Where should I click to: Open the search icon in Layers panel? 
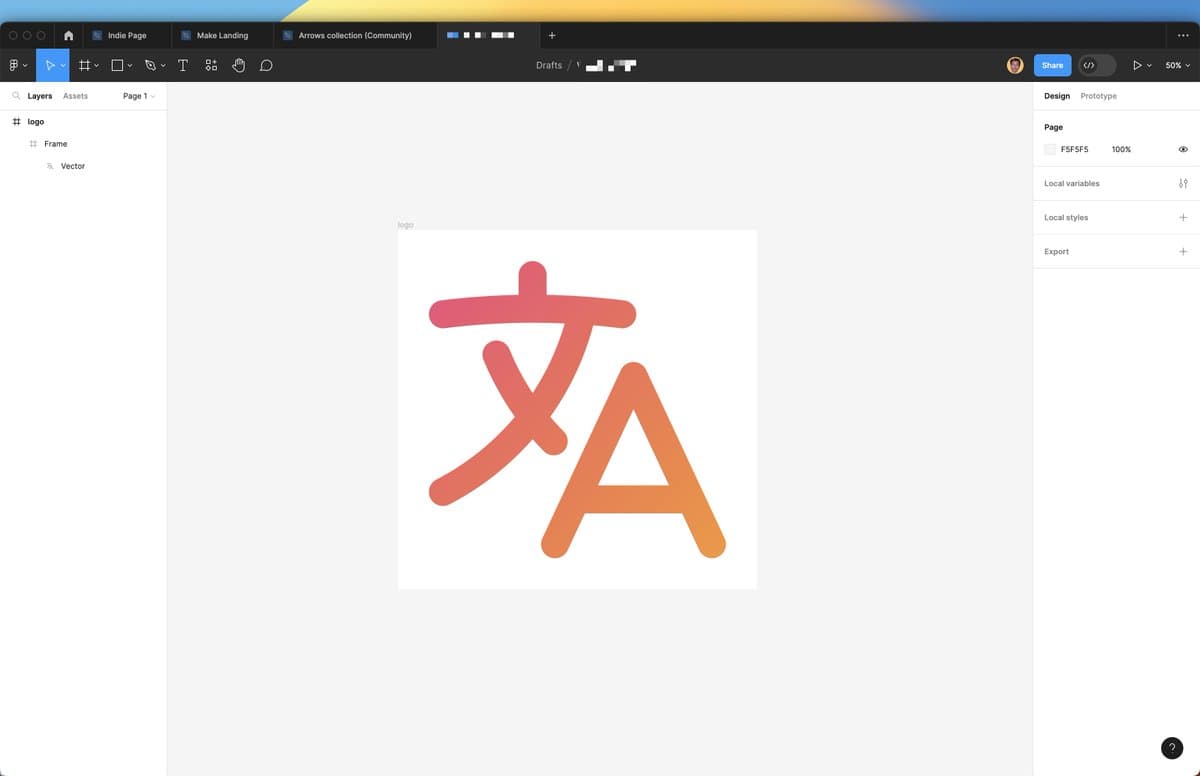(x=16, y=96)
